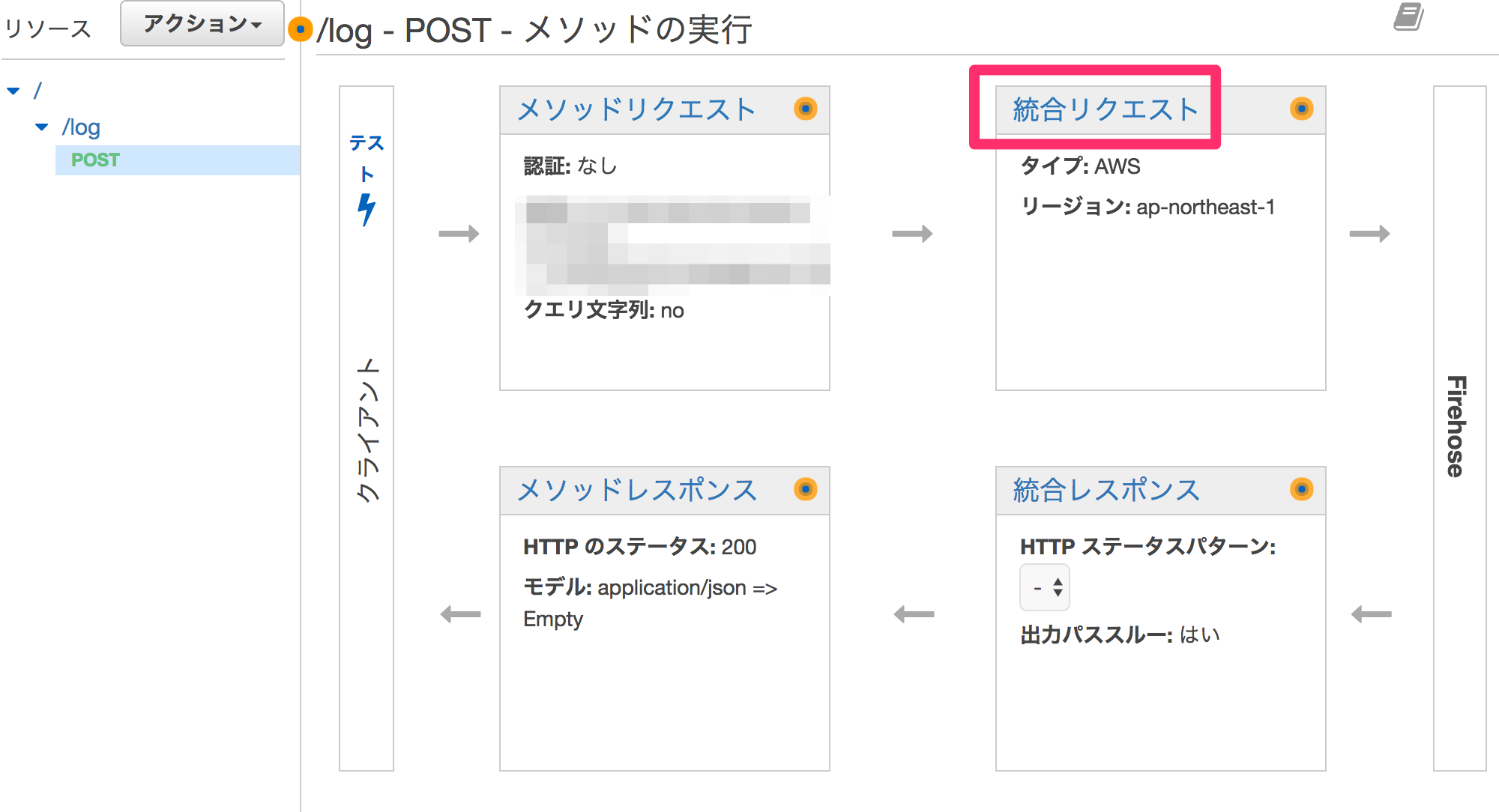Open the メソッドレスポンス link

[x=637, y=491]
